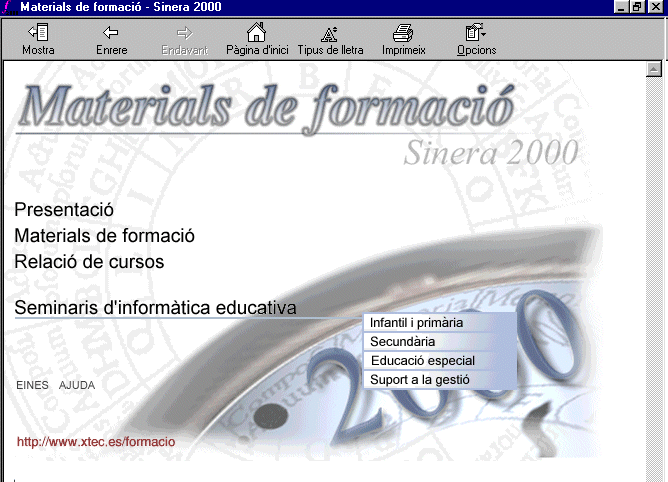Click the Mostra toolbar icon
This screenshot has width=668, height=482.
(x=38, y=33)
